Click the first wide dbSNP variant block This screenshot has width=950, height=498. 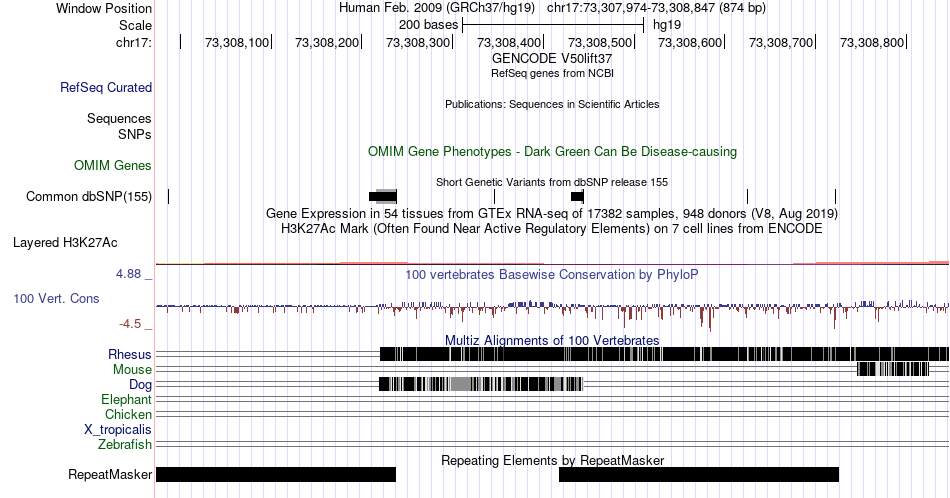point(383,196)
